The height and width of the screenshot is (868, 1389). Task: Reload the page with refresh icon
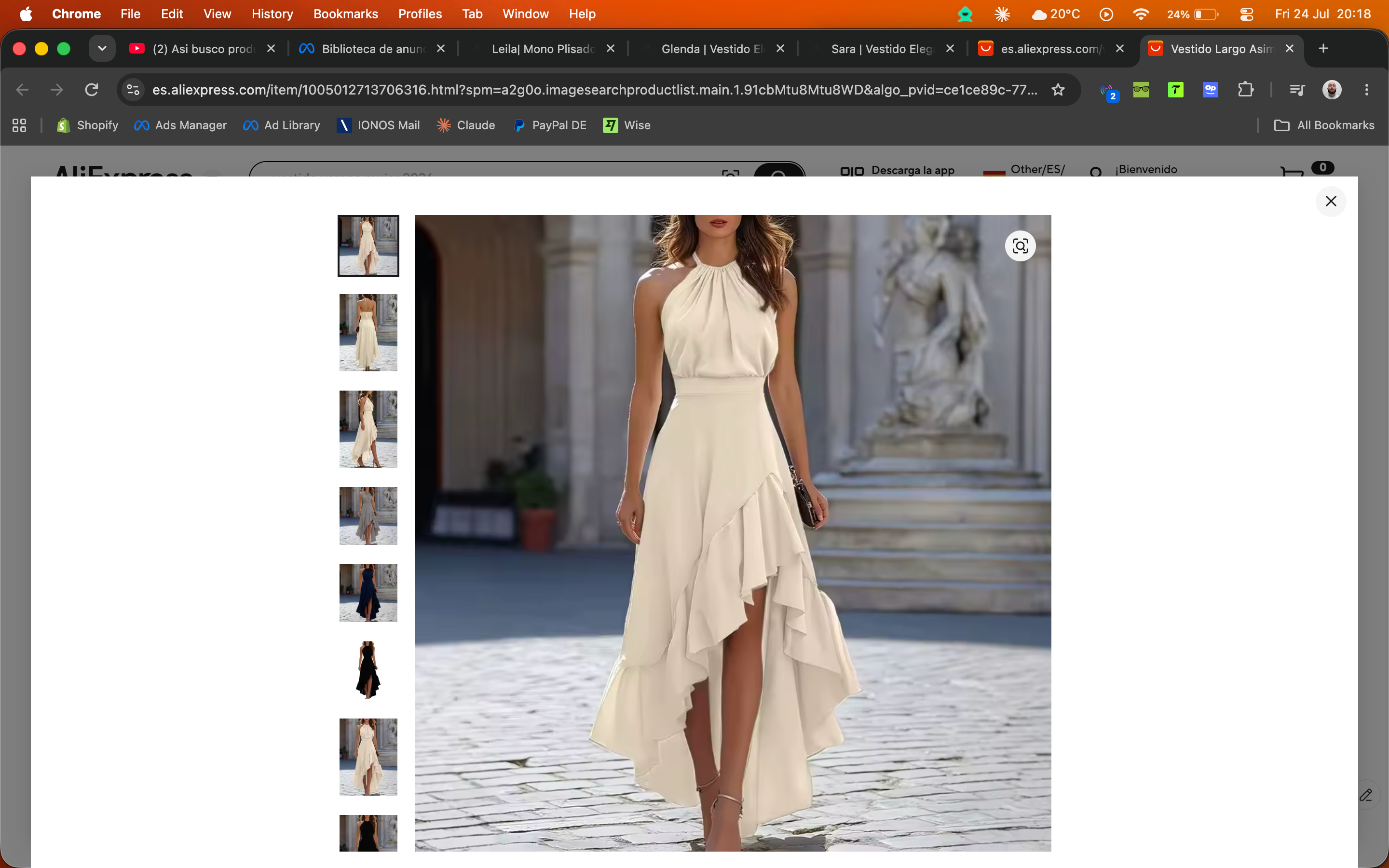[x=91, y=90]
